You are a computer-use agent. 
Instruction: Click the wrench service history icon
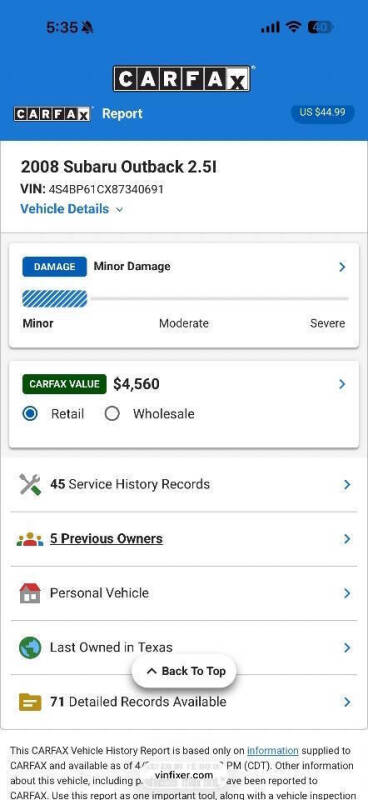(30, 484)
